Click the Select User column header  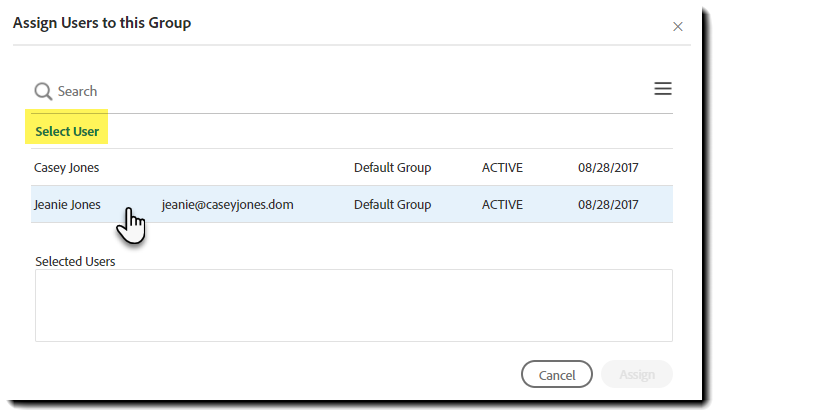coord(67,131)
